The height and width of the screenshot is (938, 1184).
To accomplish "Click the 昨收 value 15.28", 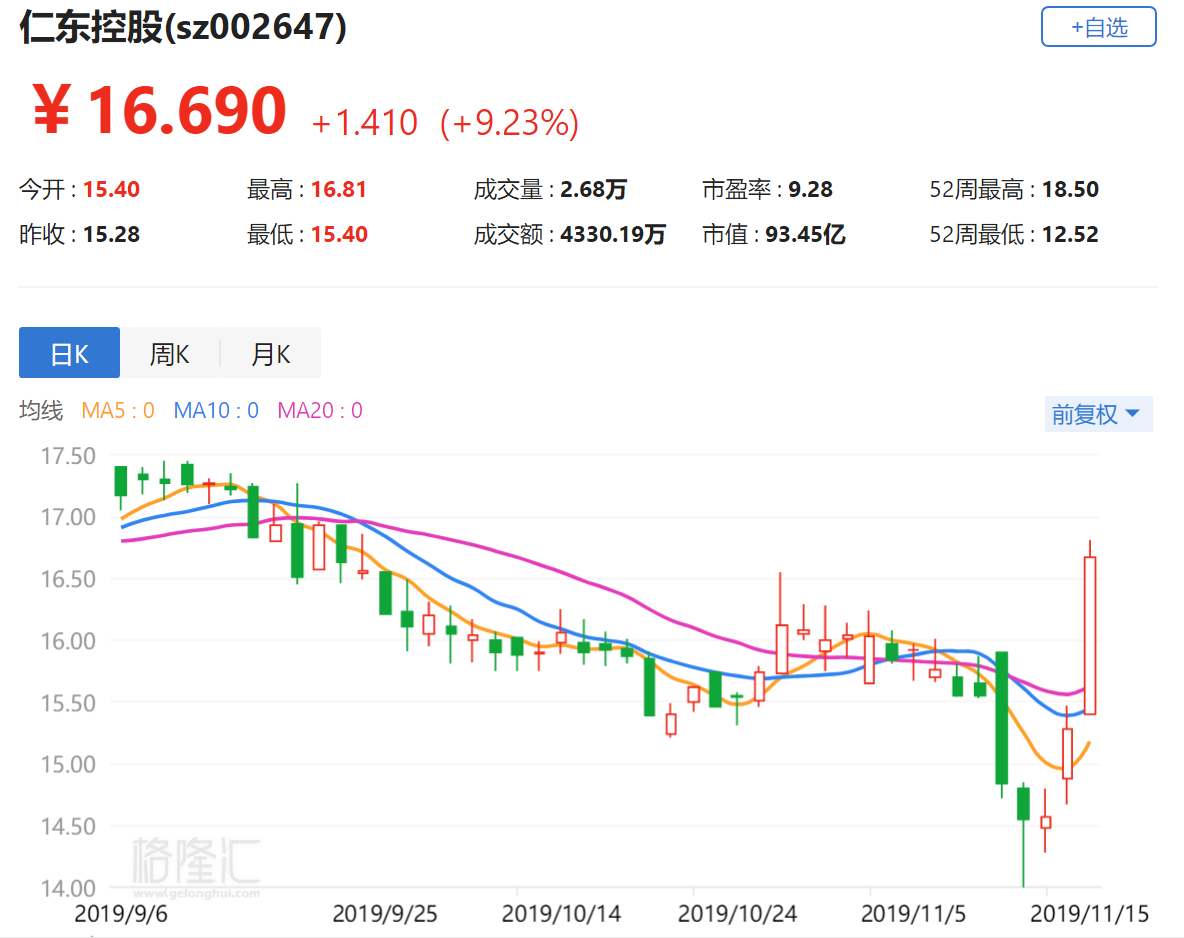I will click(112, 234).
